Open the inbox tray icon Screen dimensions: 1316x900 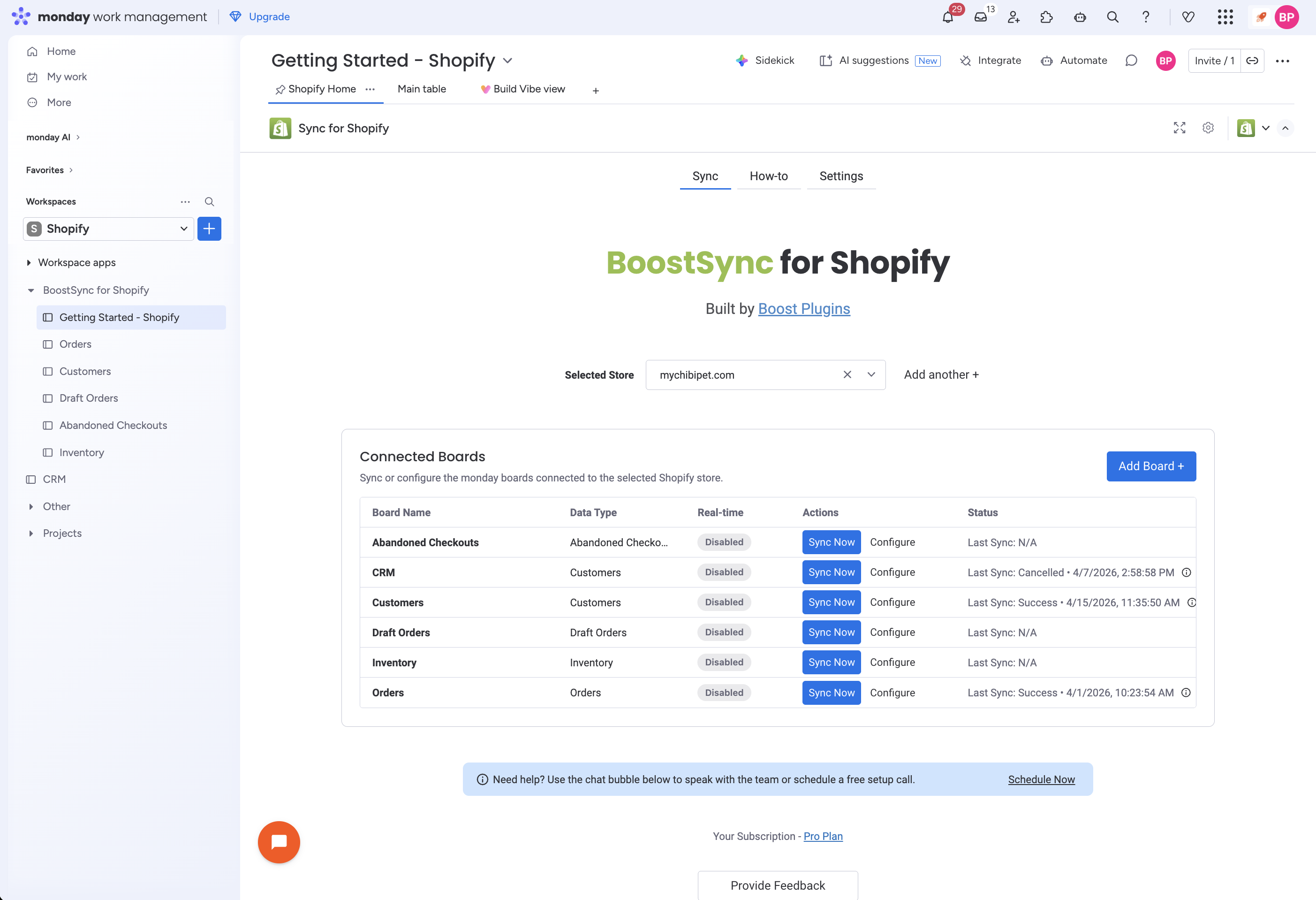(980, 17)
